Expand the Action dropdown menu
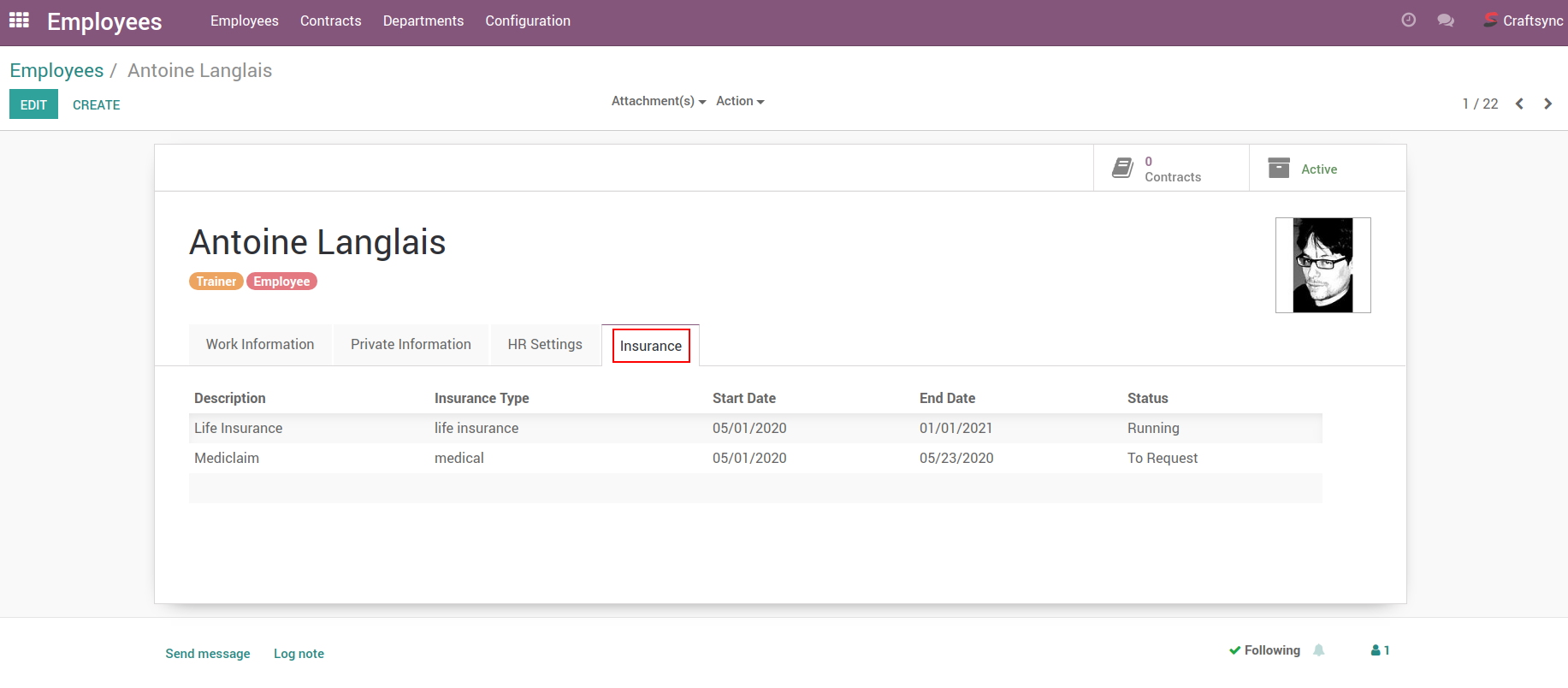Image resolution: width=1568 pixels, height=688 pixels. click(x=739, y=101)
